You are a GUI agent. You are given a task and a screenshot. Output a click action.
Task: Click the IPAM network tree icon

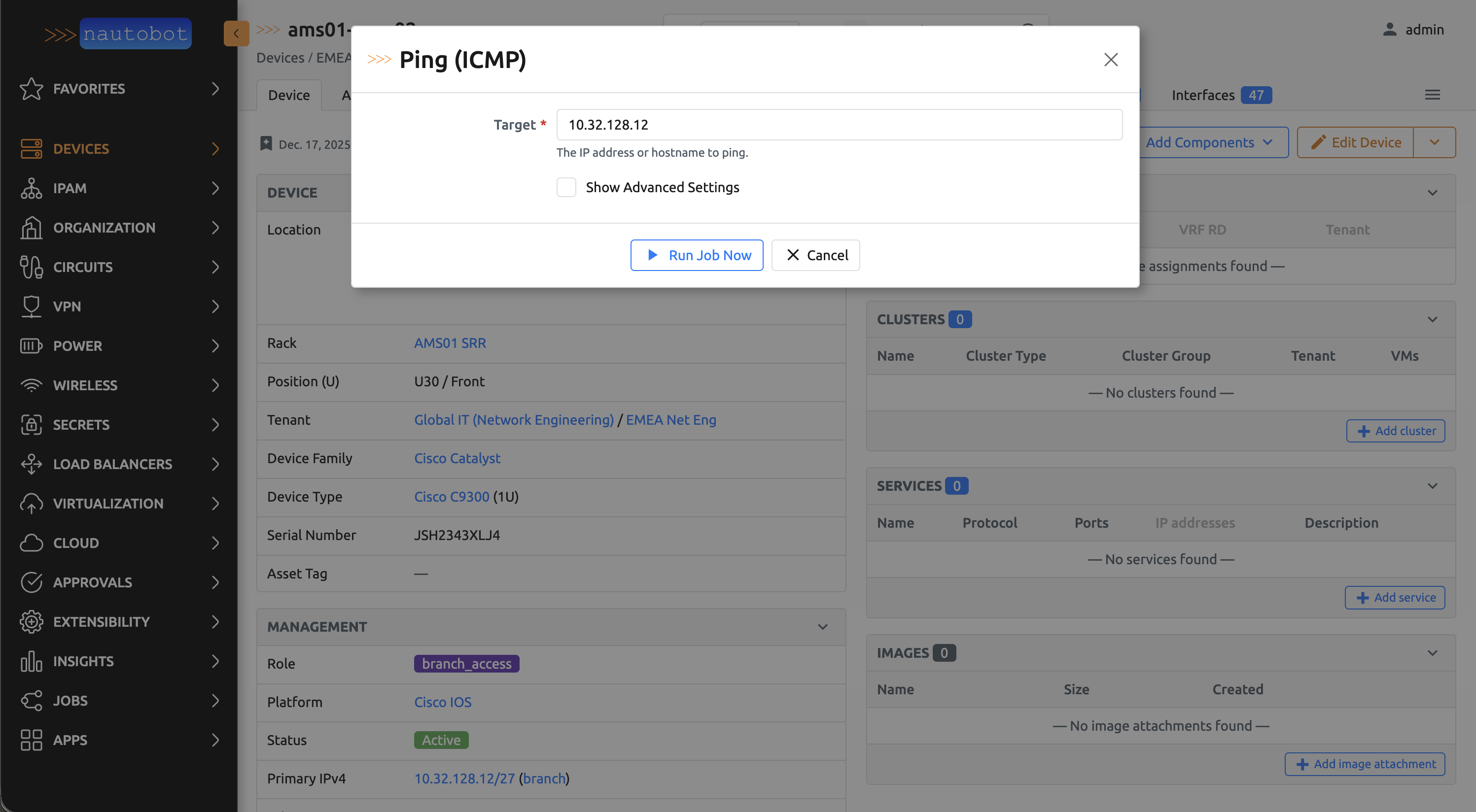[x=31, y=188]
